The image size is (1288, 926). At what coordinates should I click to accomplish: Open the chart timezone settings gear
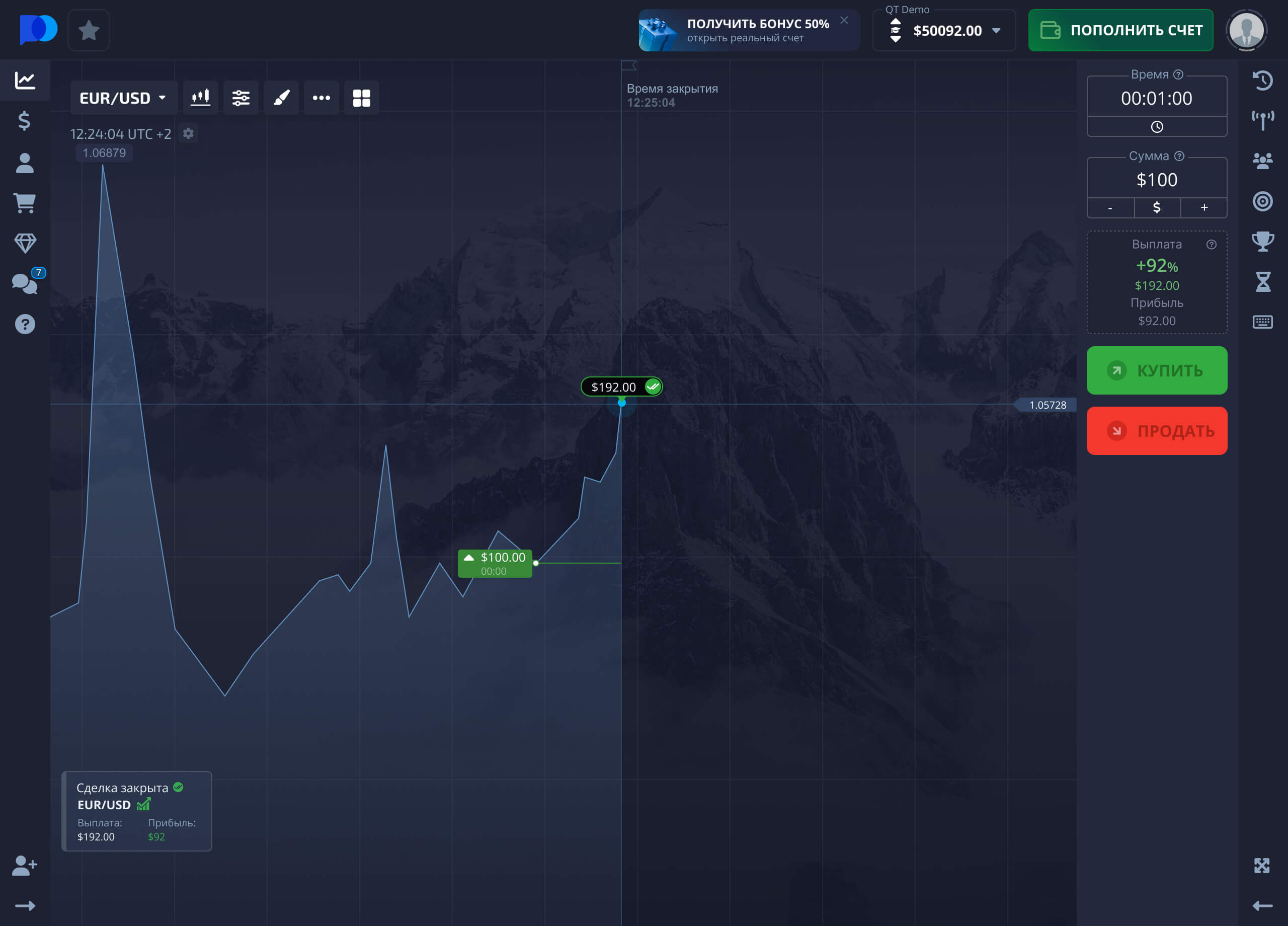point(188,133)
